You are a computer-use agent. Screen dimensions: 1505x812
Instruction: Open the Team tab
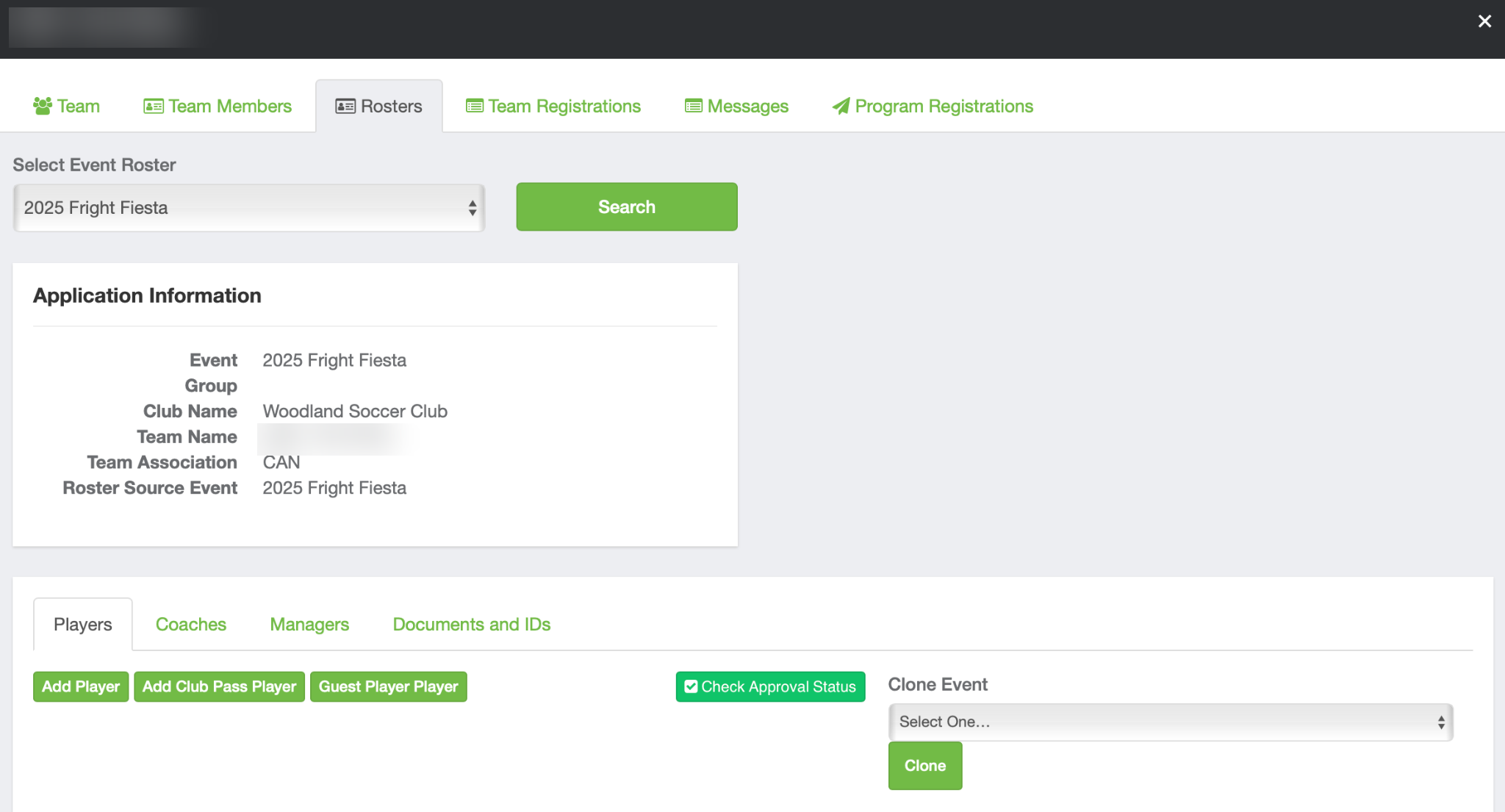coord(67,107)
